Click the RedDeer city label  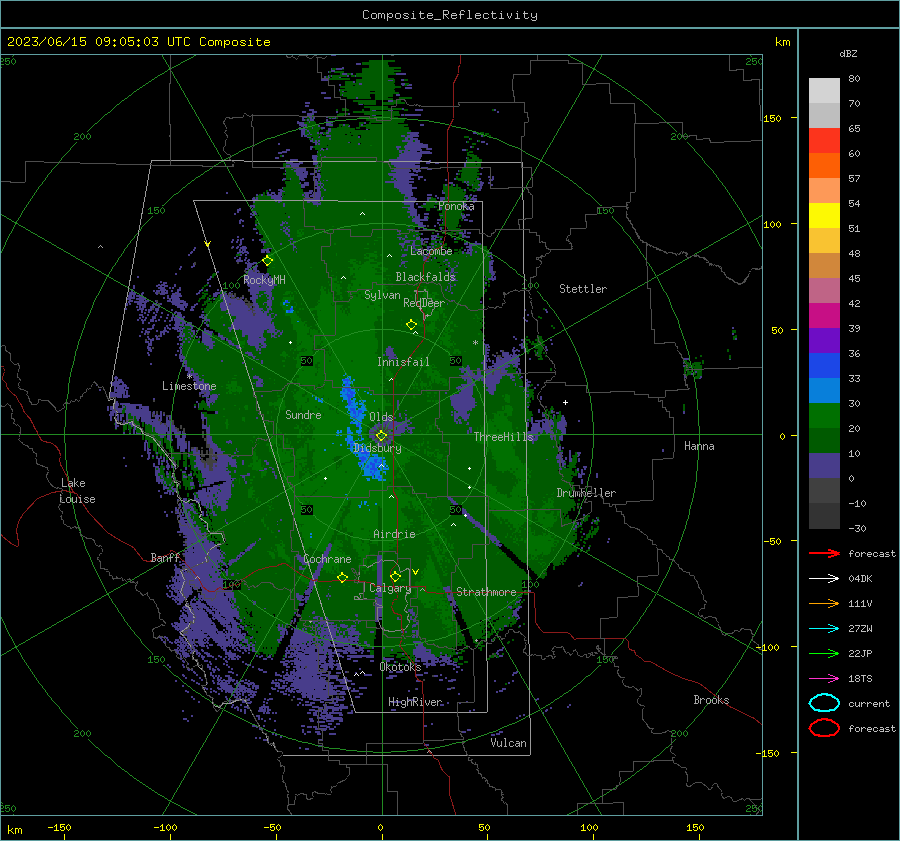click(x=424, y=303)
